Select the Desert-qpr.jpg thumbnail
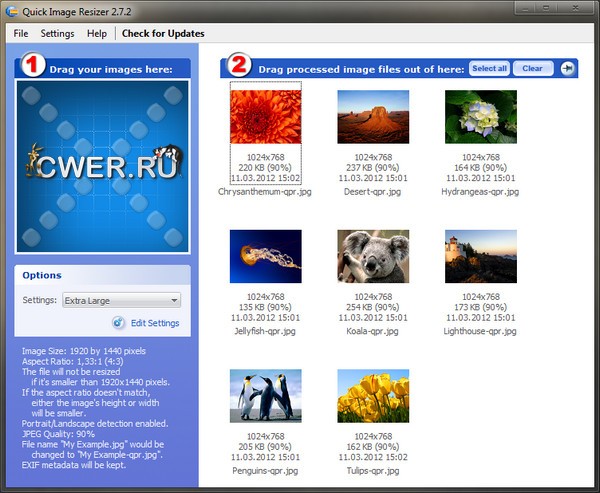Screen dimensions: 600x493 [x=373, y=117]
